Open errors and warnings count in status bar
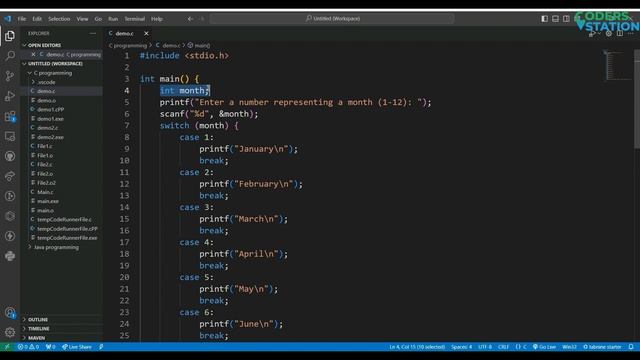The height and width of the screenshot is (360, 640). 28,347
